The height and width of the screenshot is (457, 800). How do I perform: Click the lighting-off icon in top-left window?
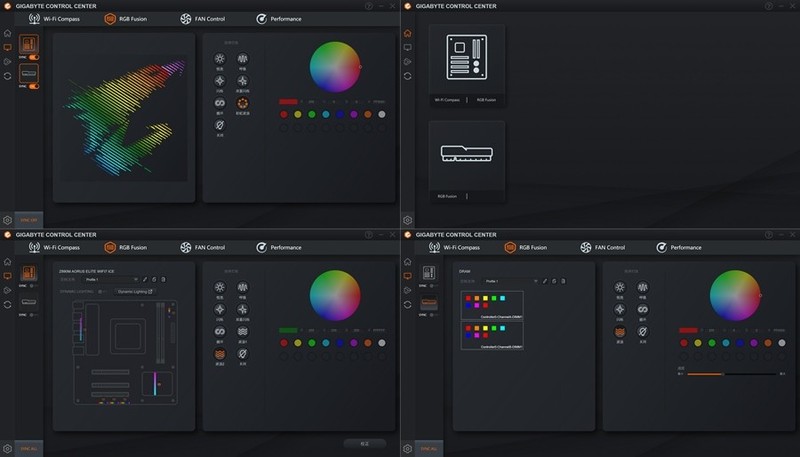tap(220, 124)
